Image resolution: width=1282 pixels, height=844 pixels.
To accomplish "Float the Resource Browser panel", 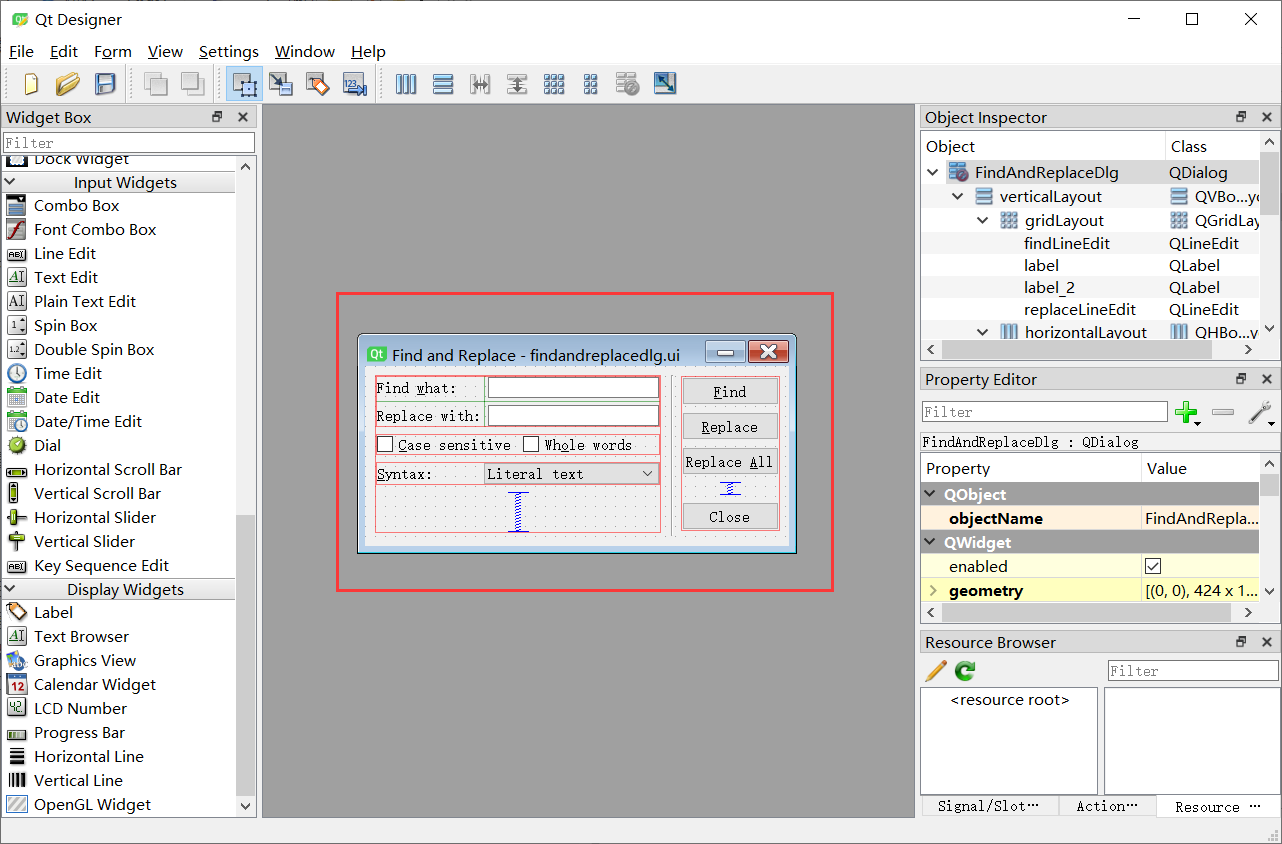I will (1241, 642).
